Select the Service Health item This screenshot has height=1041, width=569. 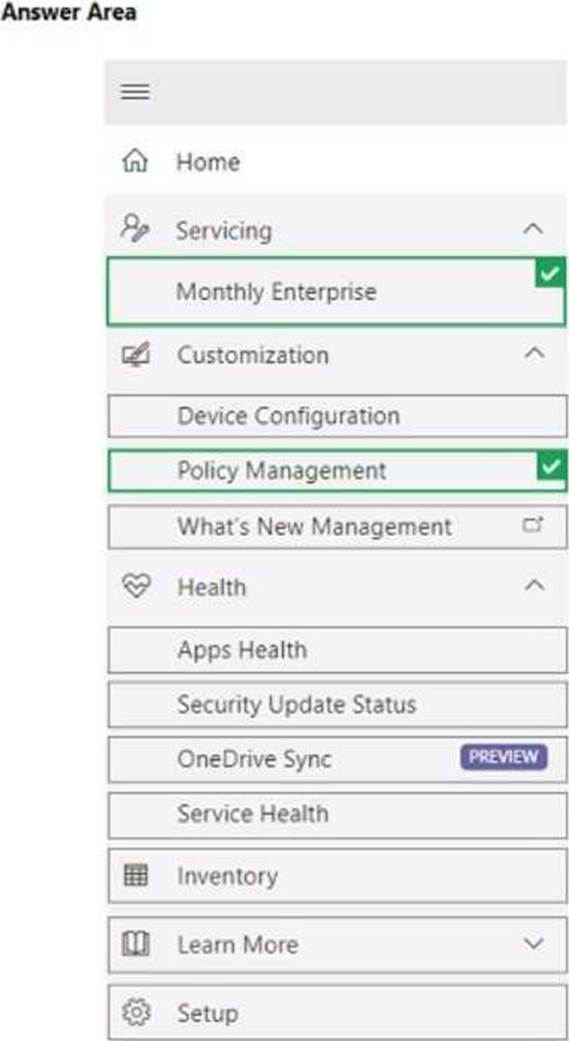tap(338, 815)
